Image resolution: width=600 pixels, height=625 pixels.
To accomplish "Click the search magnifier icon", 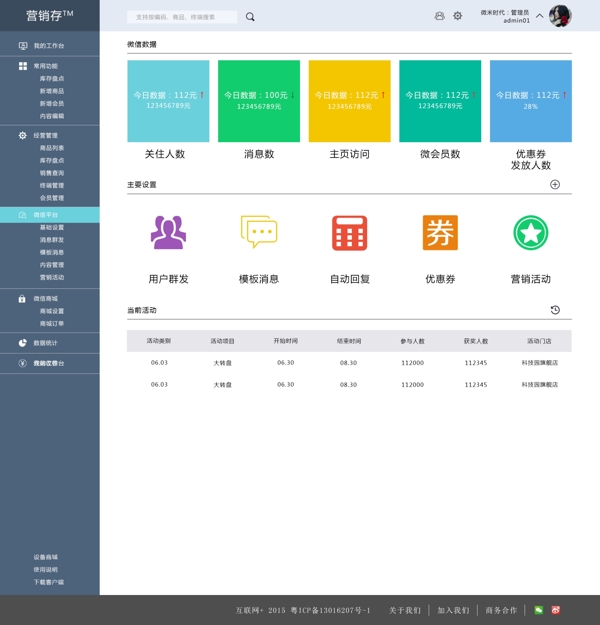I will pos(250,17).
